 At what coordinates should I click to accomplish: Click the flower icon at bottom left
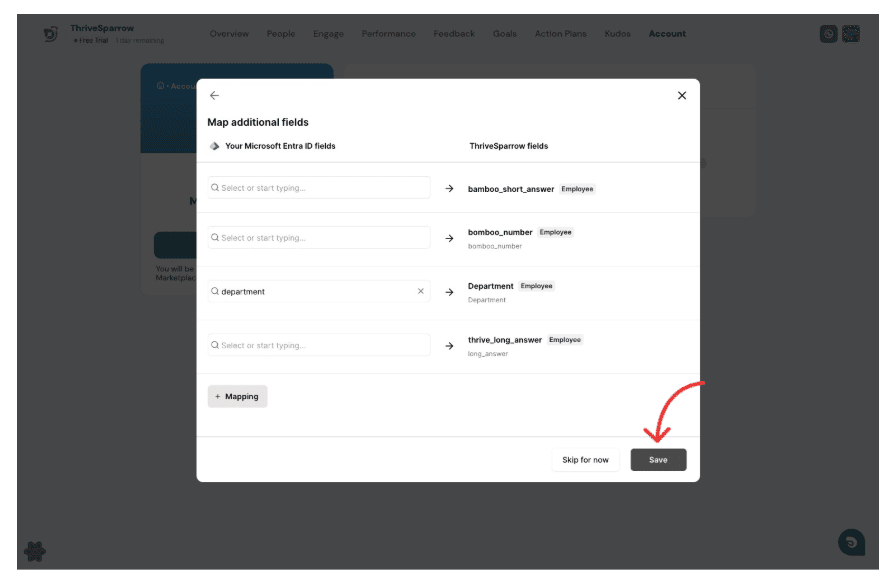tap(35, 551)
